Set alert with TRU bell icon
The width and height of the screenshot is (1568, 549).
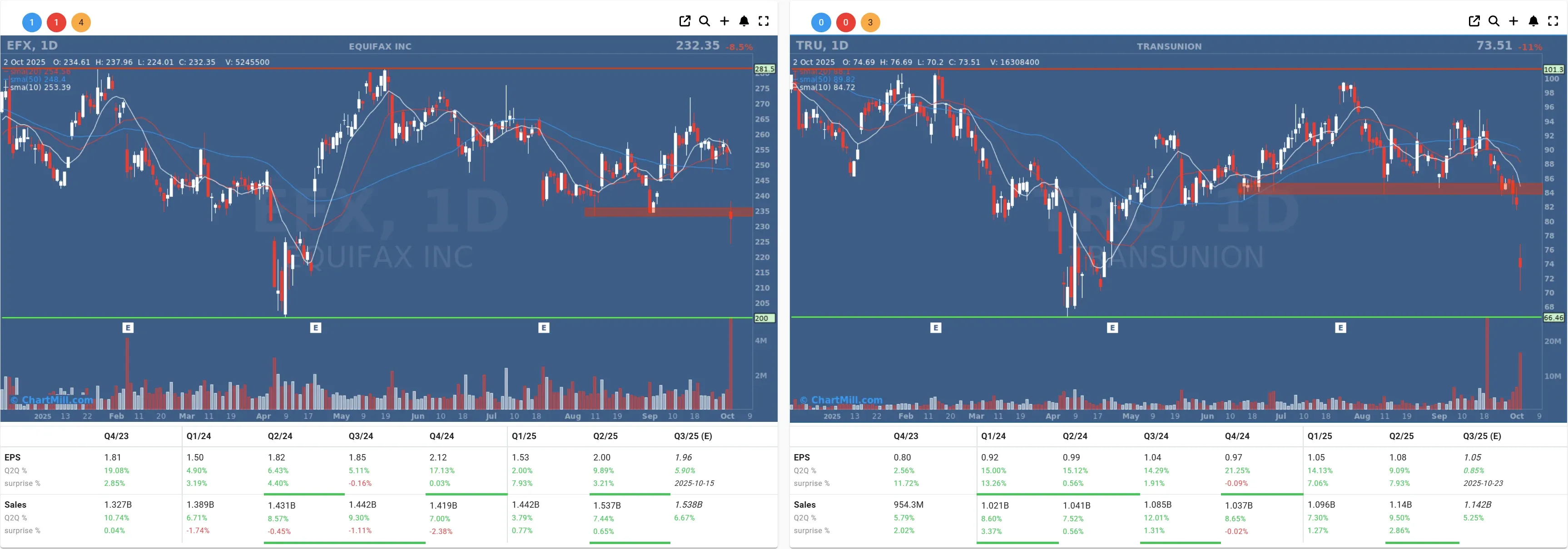coord(1533,21)
